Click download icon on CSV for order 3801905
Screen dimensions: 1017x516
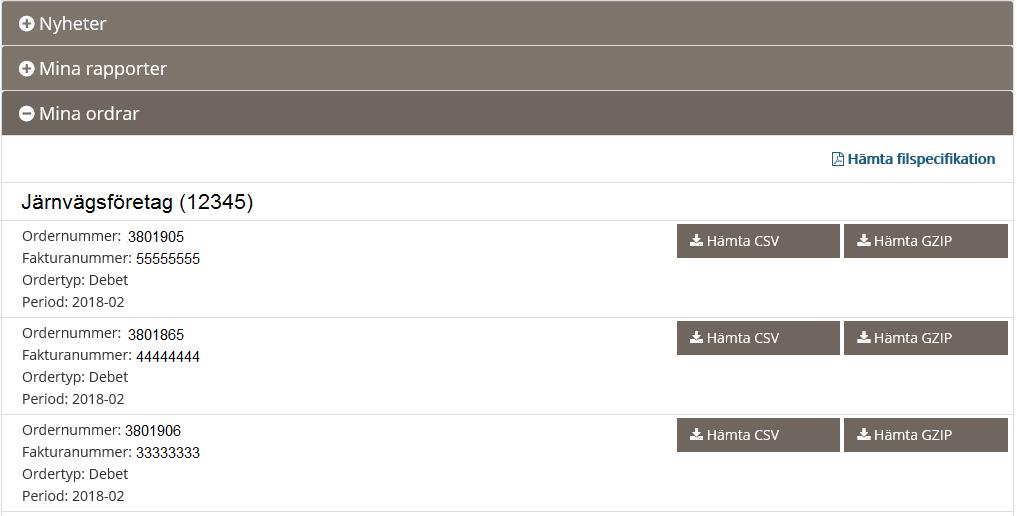(x=696, y=240)
